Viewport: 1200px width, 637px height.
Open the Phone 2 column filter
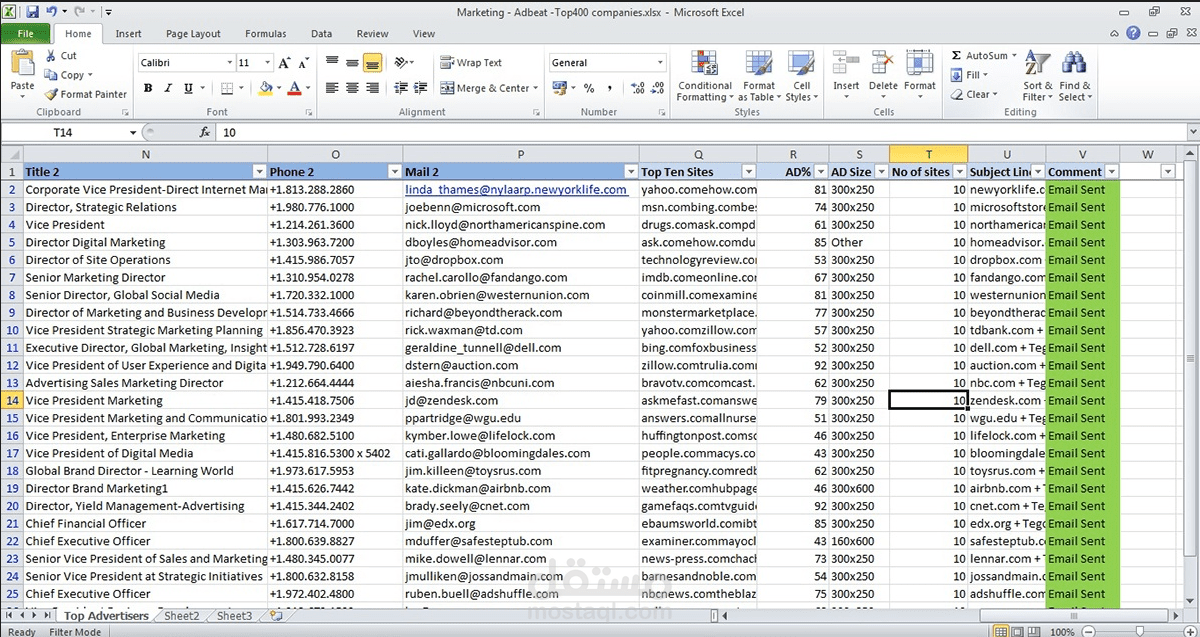[x=396, y=172]
